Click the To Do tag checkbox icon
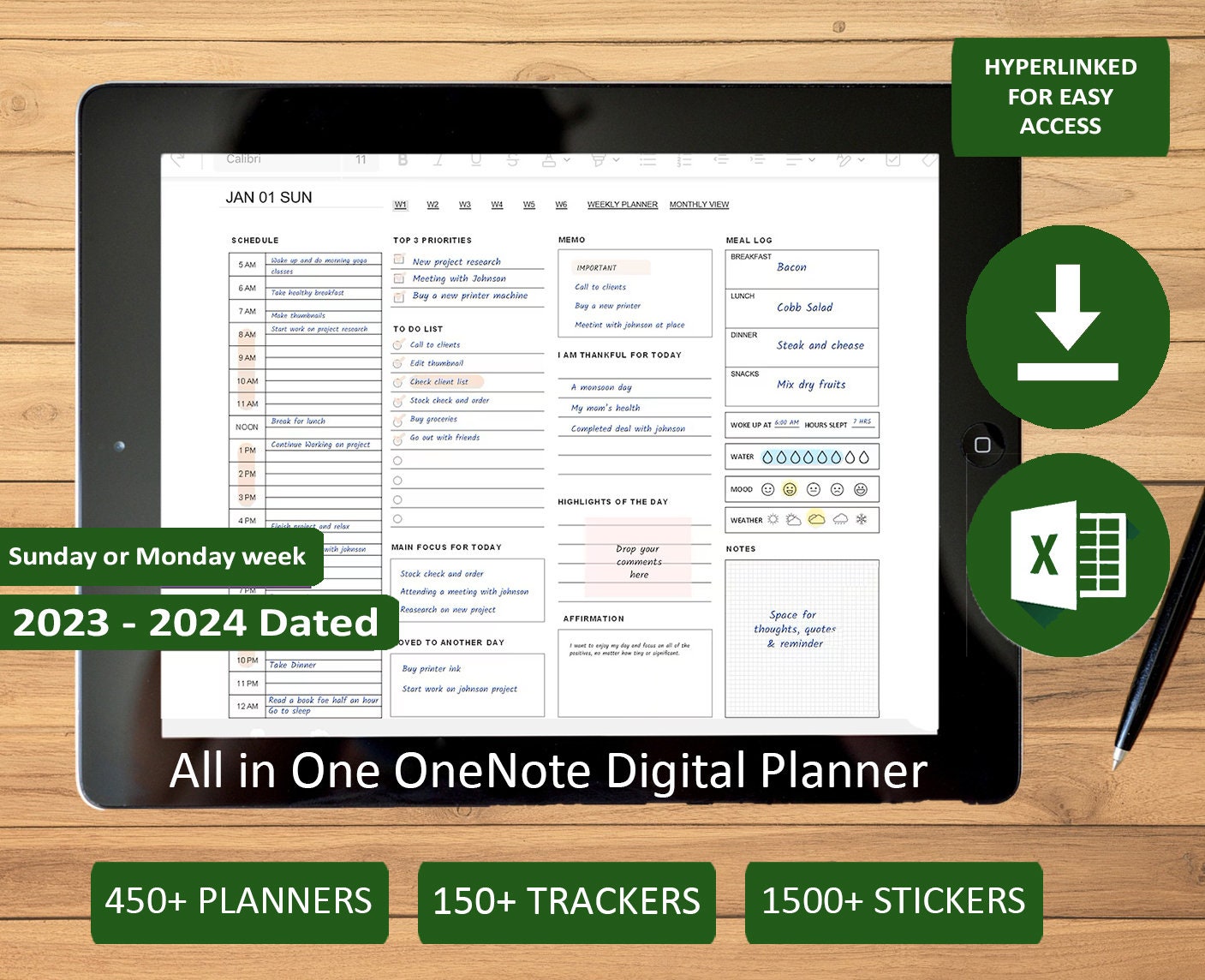 pyautogui.click(x=893, y=161)
